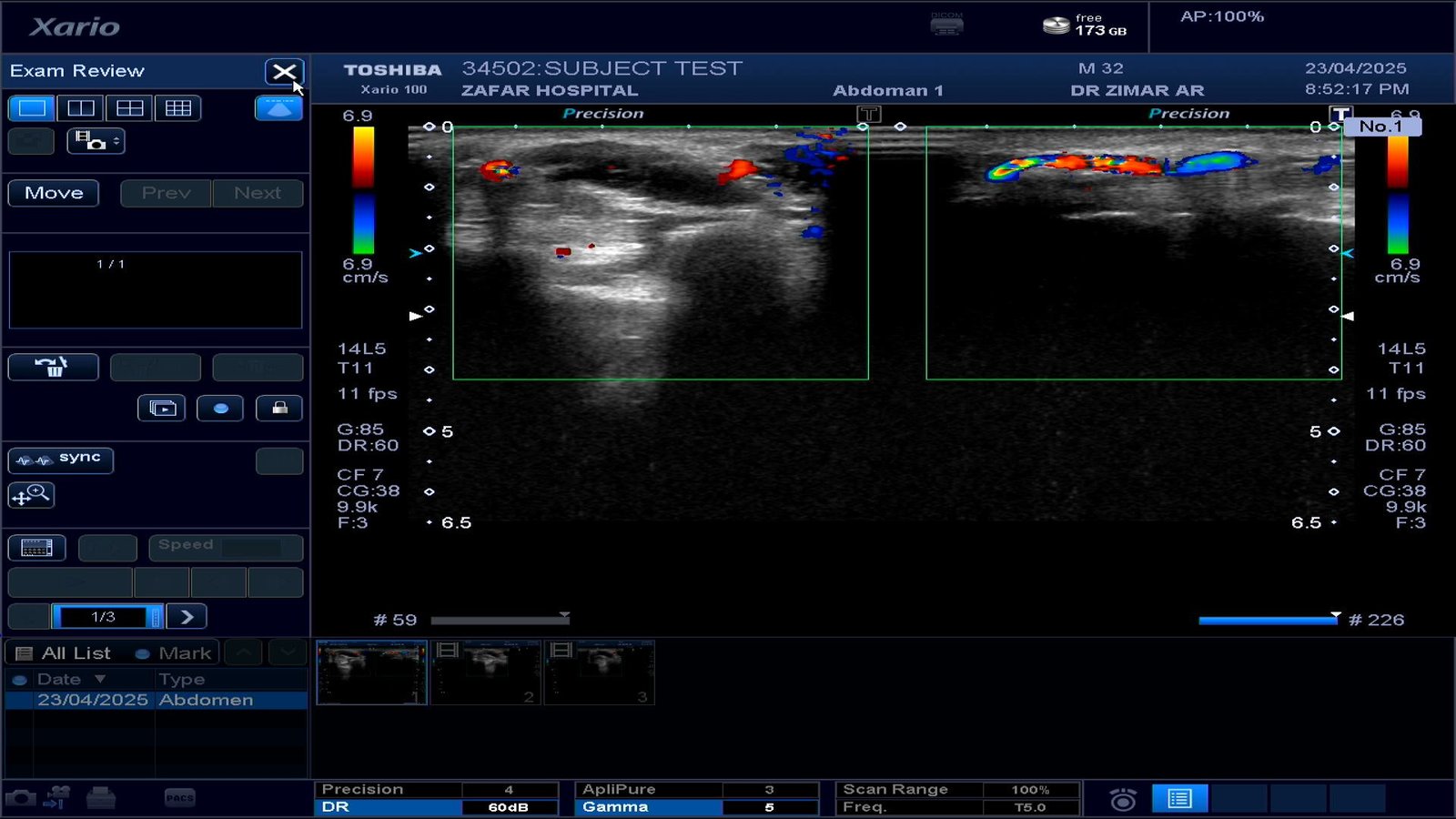
Task: Select the Mark tab in exam list
Action: (x=174, y=653)
